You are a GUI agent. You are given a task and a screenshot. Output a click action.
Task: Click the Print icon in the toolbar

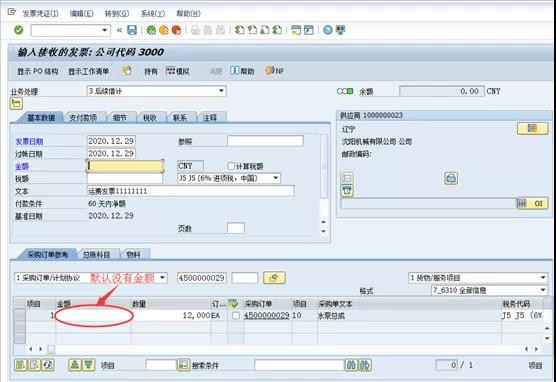[195, 30]
